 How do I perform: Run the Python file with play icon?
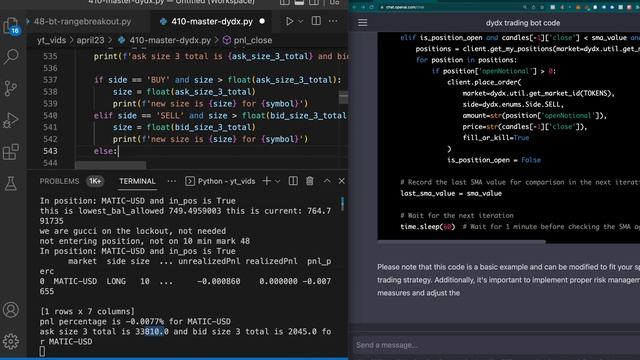pyautogui.click(x=289, y=21)
